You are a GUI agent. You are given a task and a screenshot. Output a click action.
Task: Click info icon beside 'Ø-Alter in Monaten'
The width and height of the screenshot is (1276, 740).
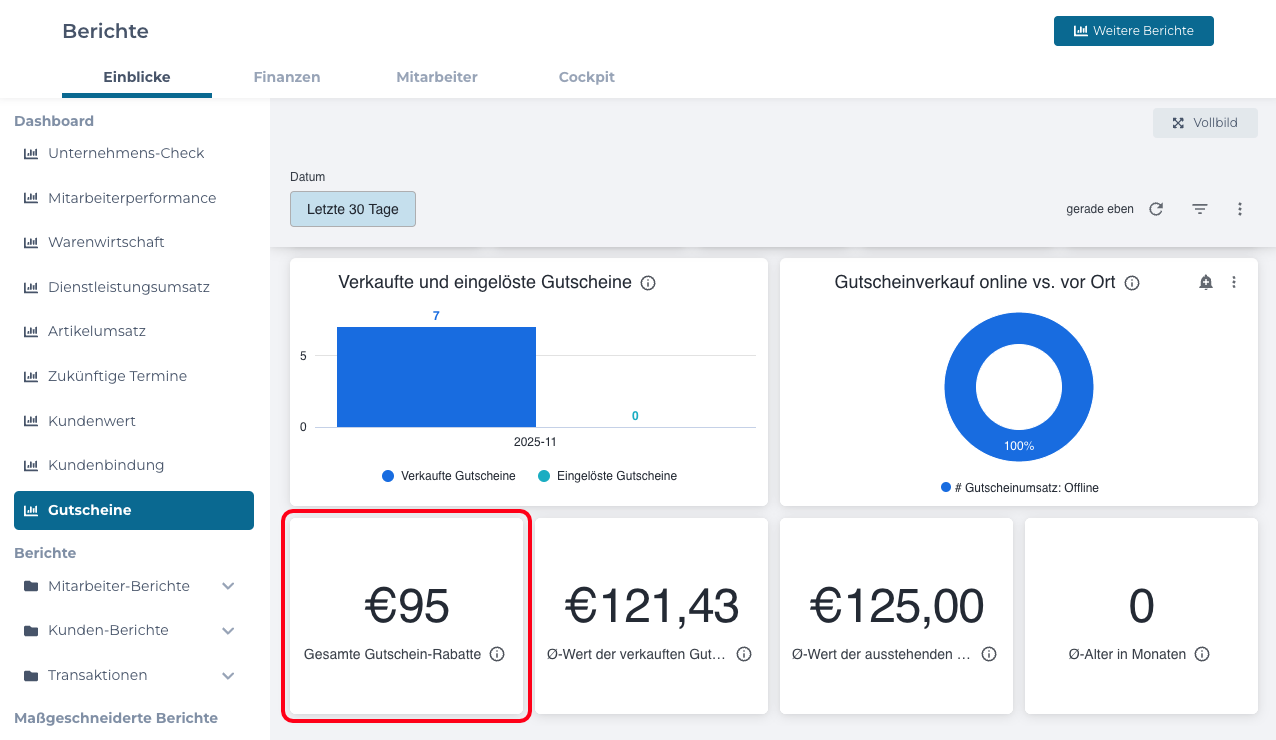tap(1202, 654)
